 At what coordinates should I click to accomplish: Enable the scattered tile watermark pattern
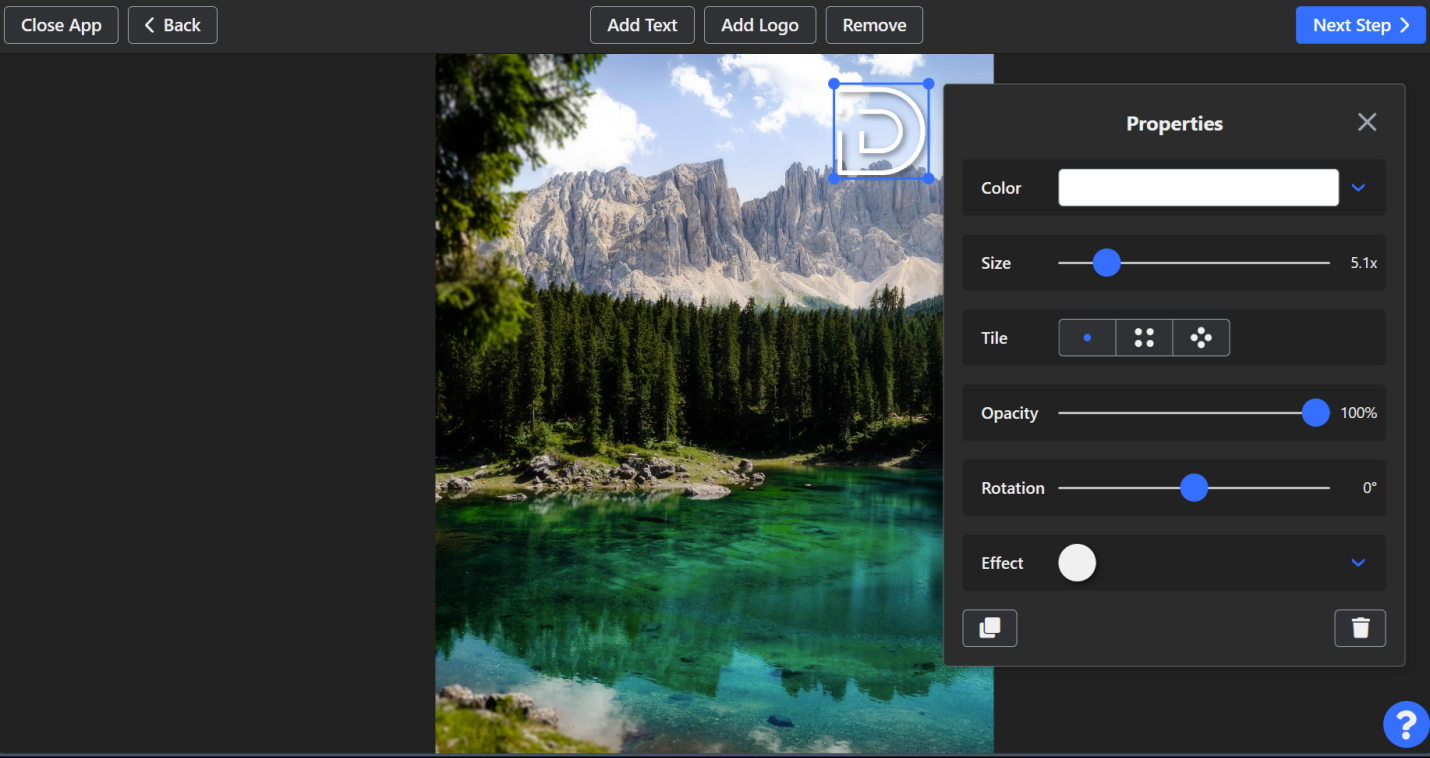(x=1201, y=337)
